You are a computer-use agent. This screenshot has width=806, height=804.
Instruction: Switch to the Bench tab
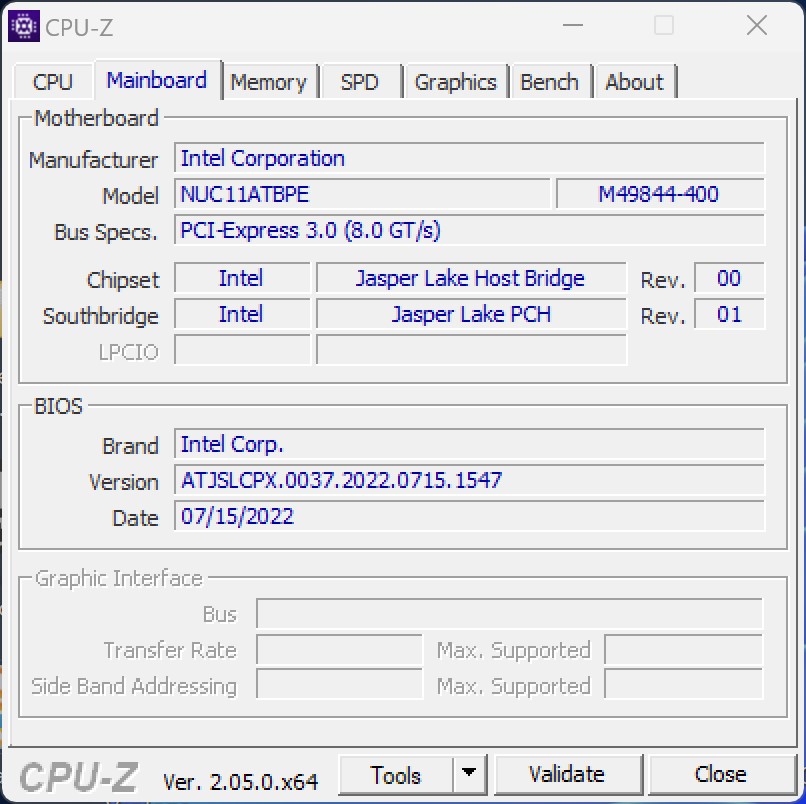pos(549,82)
